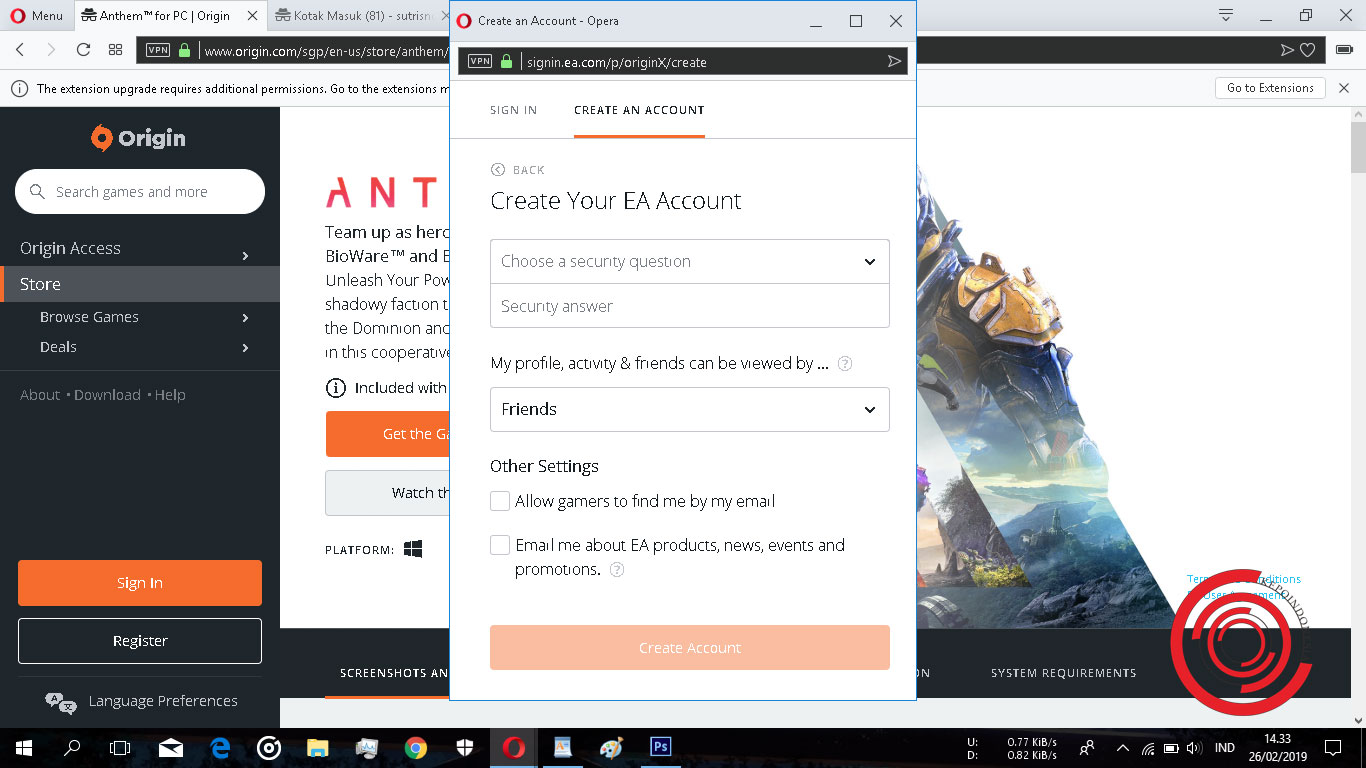Launch Photoshop from the taskbar
The height and width of the screenshot is (768, 1366).
click(x=660, y=747)
